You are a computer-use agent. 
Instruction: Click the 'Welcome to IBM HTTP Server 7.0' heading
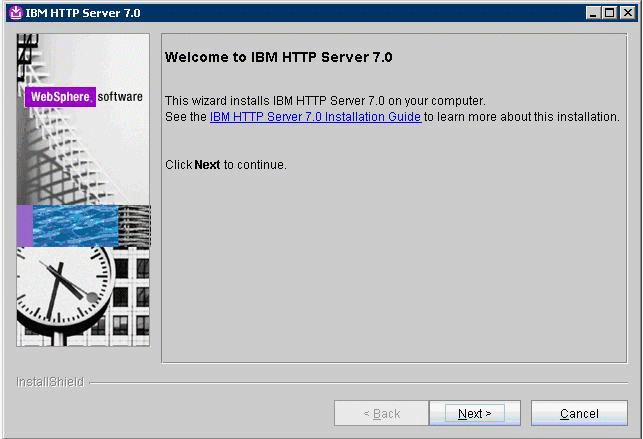pyautogui.click(x=278, y=57)
